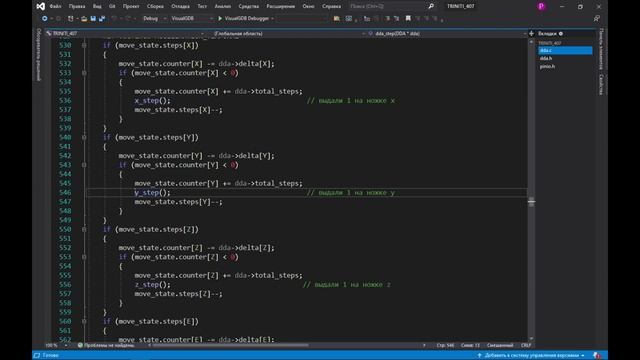Open the Tools (Средства) menu
640x360 pixels.
click(x=249, y=6)
